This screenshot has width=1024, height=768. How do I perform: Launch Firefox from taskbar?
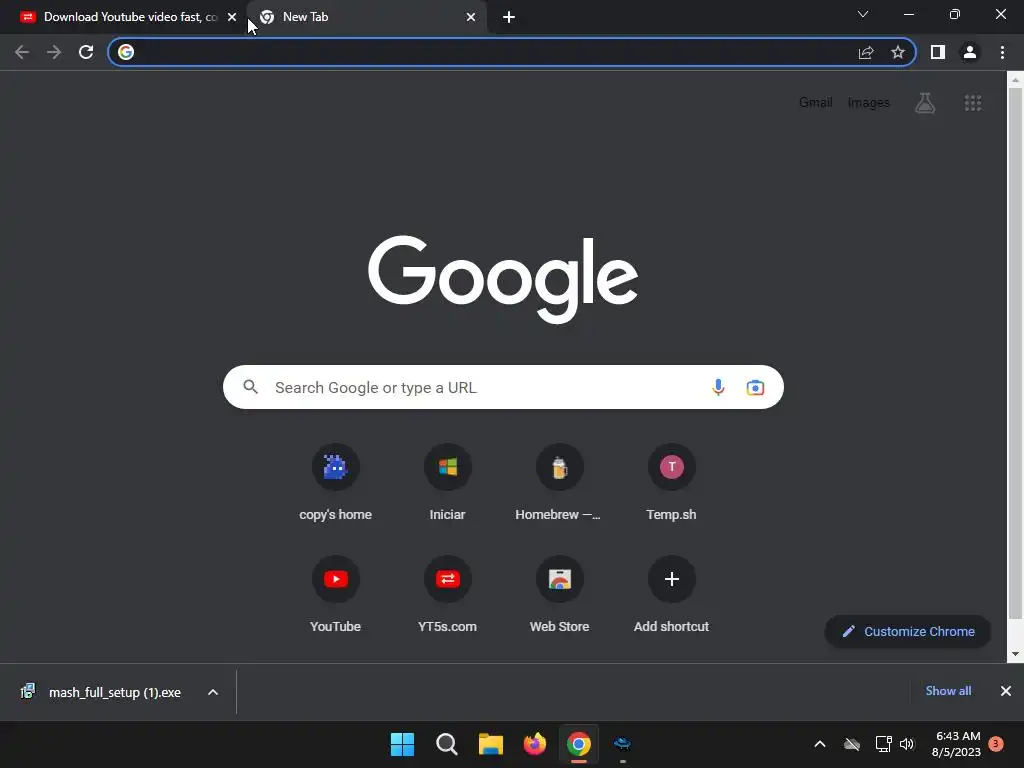coord(535,744)
